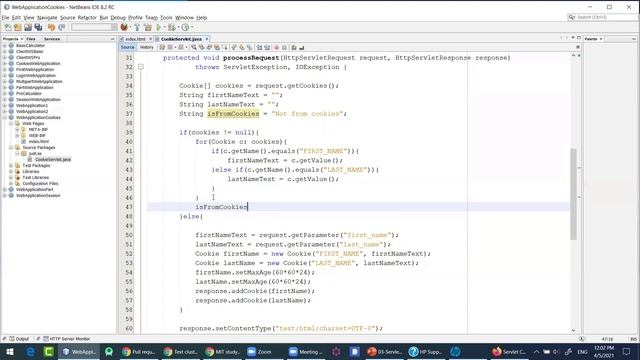Click the Debug Project toolbar icon
Image resolution: width=640 pixels, height=360 pixels.
coord(171,27)
